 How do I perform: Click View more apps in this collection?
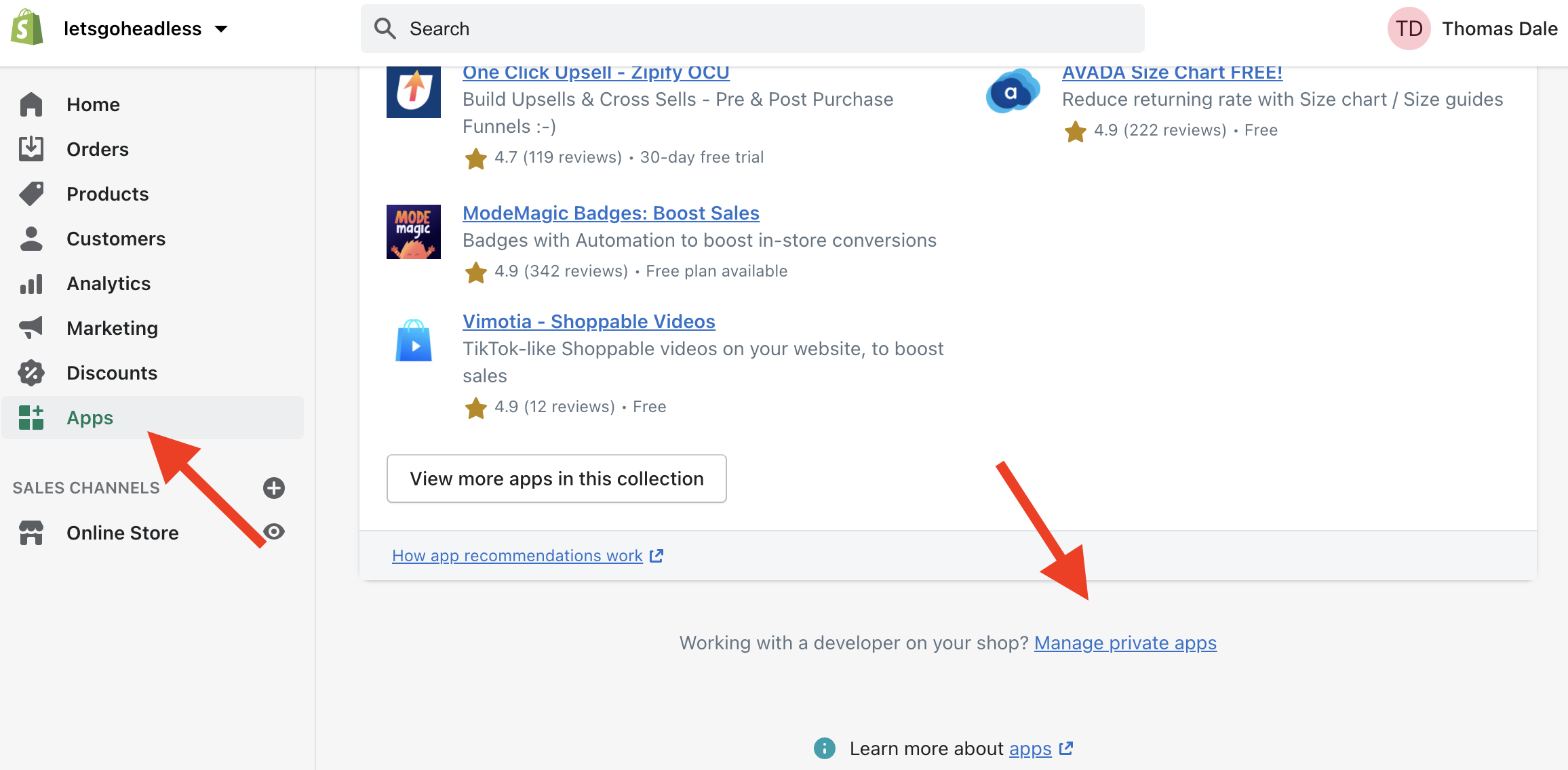click(556, 479)
